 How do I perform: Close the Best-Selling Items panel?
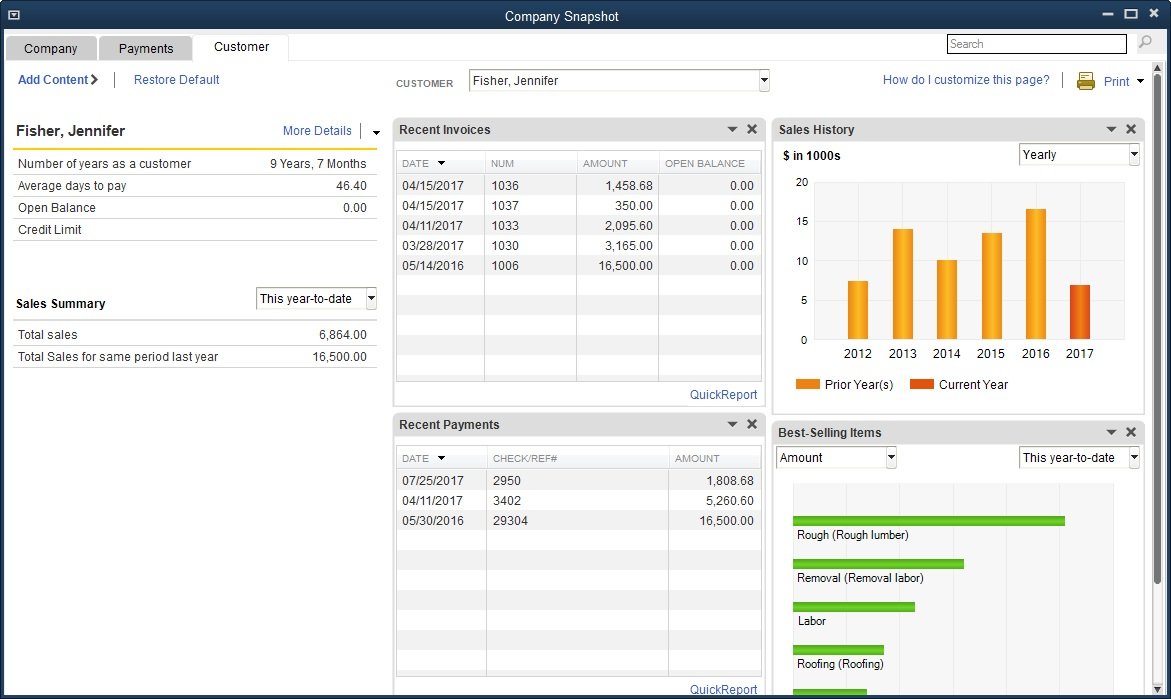click(1131, 432)
